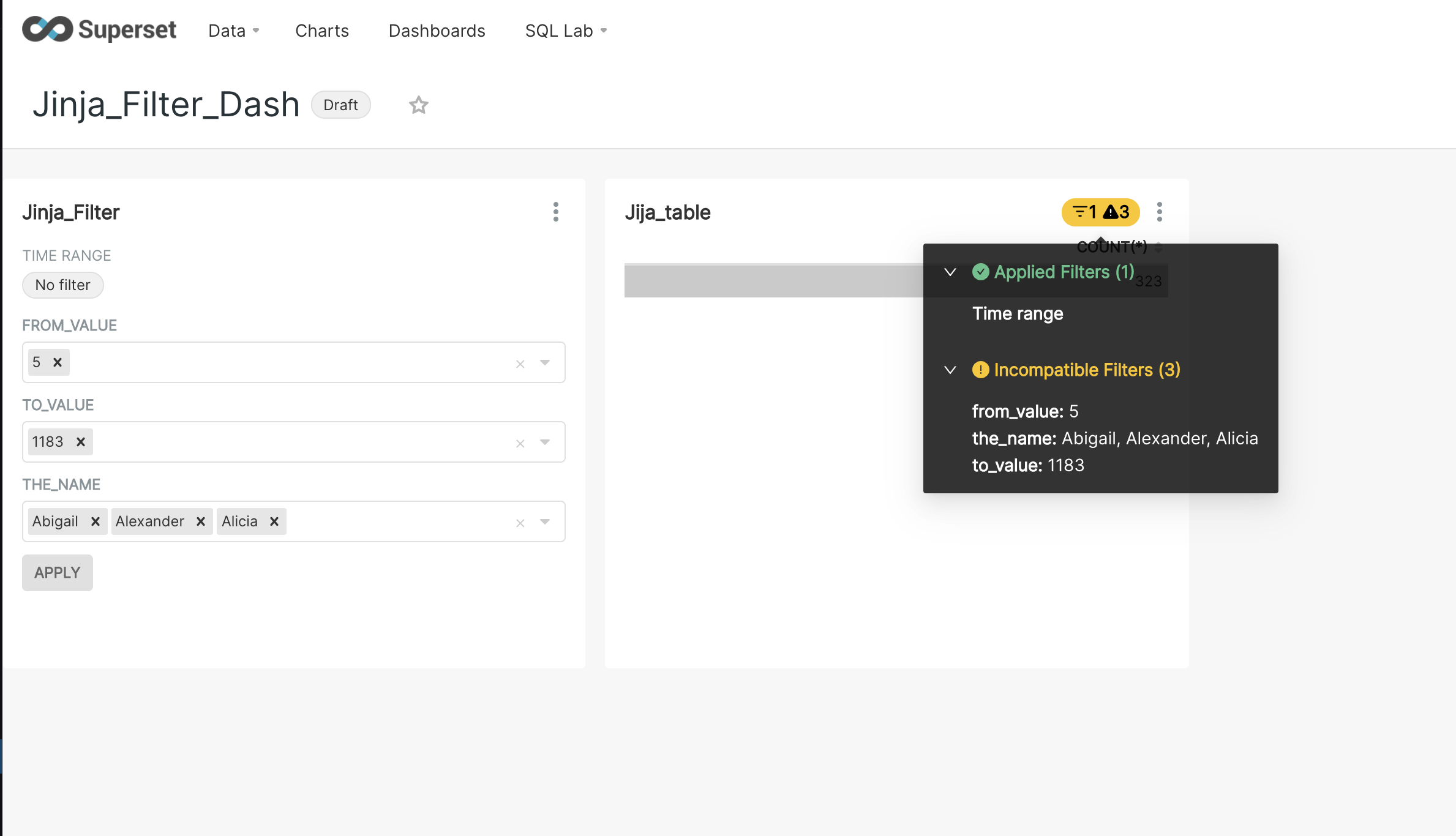Remove the 1183 tag from TO_VALUE
The height and width of the screenshot is (836, 1456).
click(x=81, y=441)
